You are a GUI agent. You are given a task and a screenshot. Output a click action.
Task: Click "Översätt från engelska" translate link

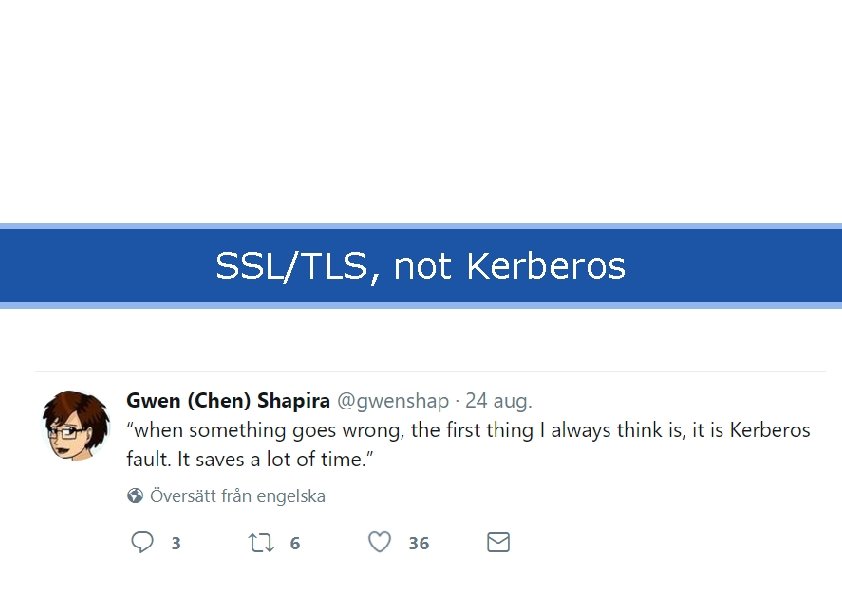[238, 496]
